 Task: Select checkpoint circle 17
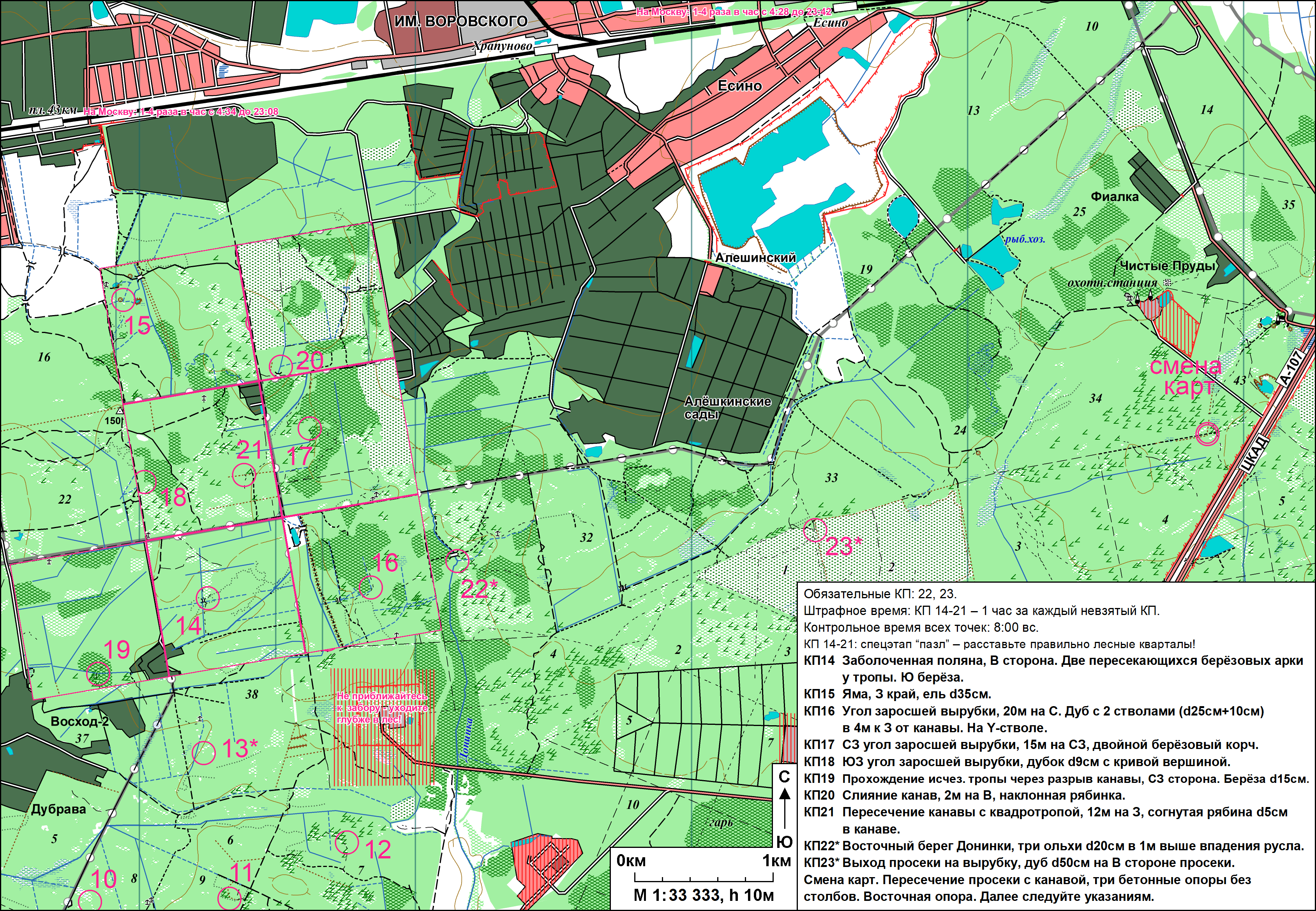(x=309, y=428)
